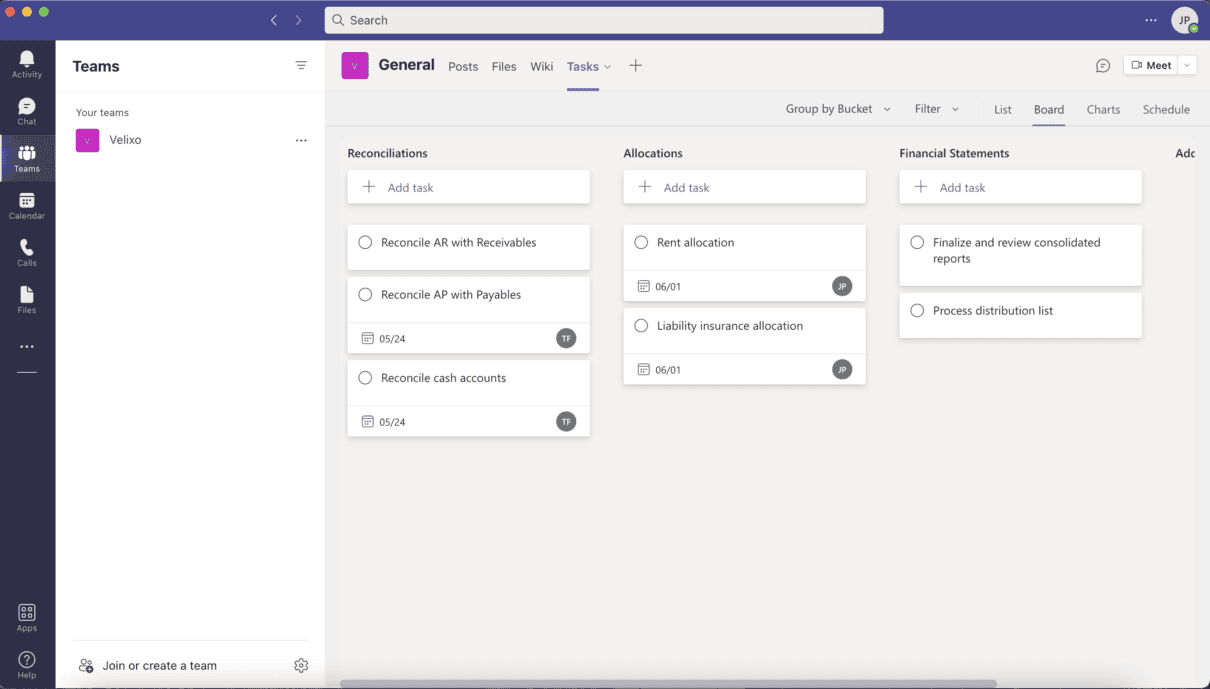Add task under Allocations bucket
Image resolution: width=1210 pixels, height=689 pixels.
pyautogui.click(x=744, y=187)
